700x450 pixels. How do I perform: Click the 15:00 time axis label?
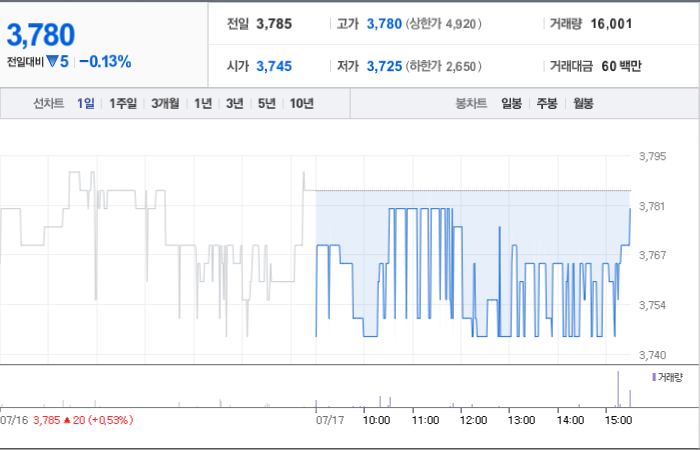(x=618, y=420)
